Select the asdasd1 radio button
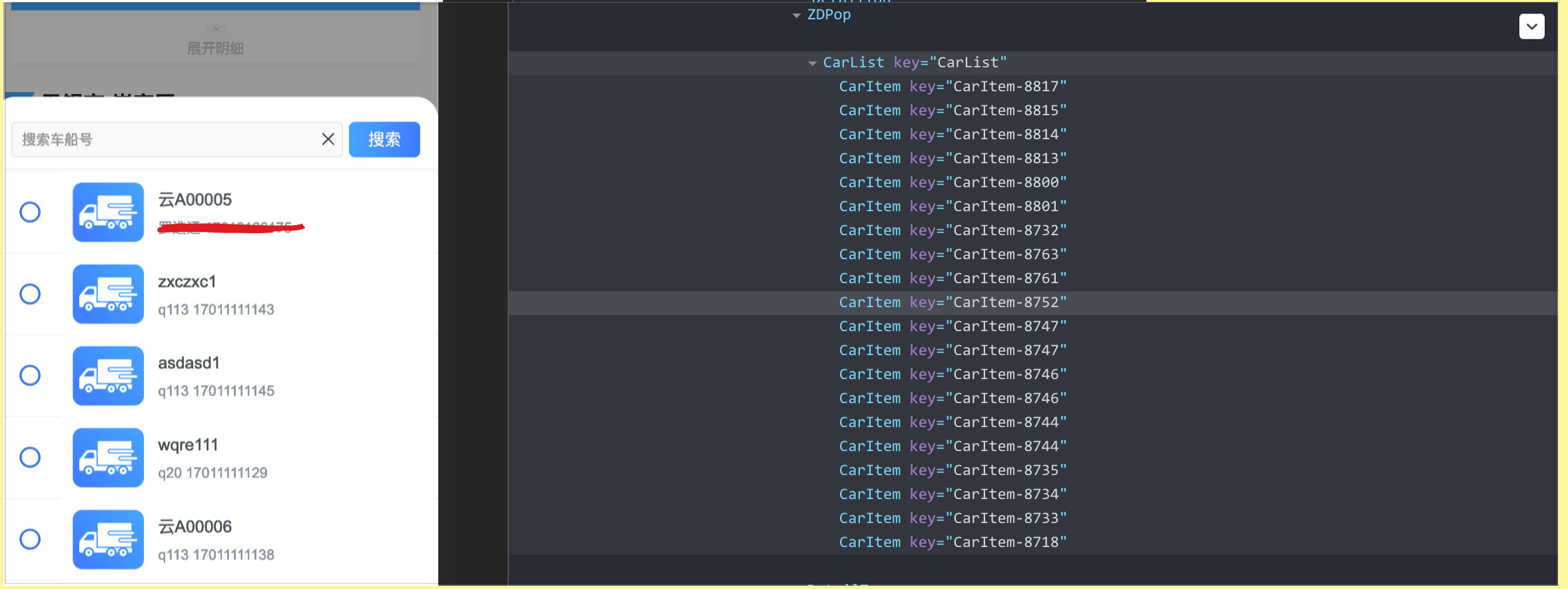The width and height of the screenshot is (1568, 589). click(30, 375)
